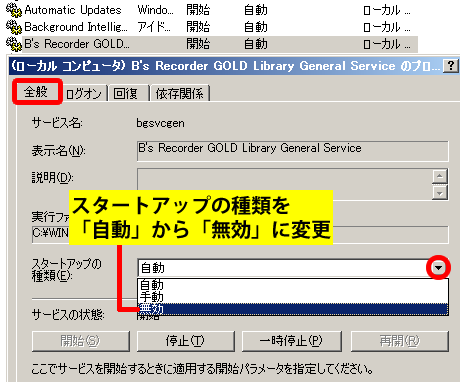Image resolution: width=460 pixels, height=382 pixels.
Task: Select the B's Recorder GOLD... service row name
Action: (77, 44)
